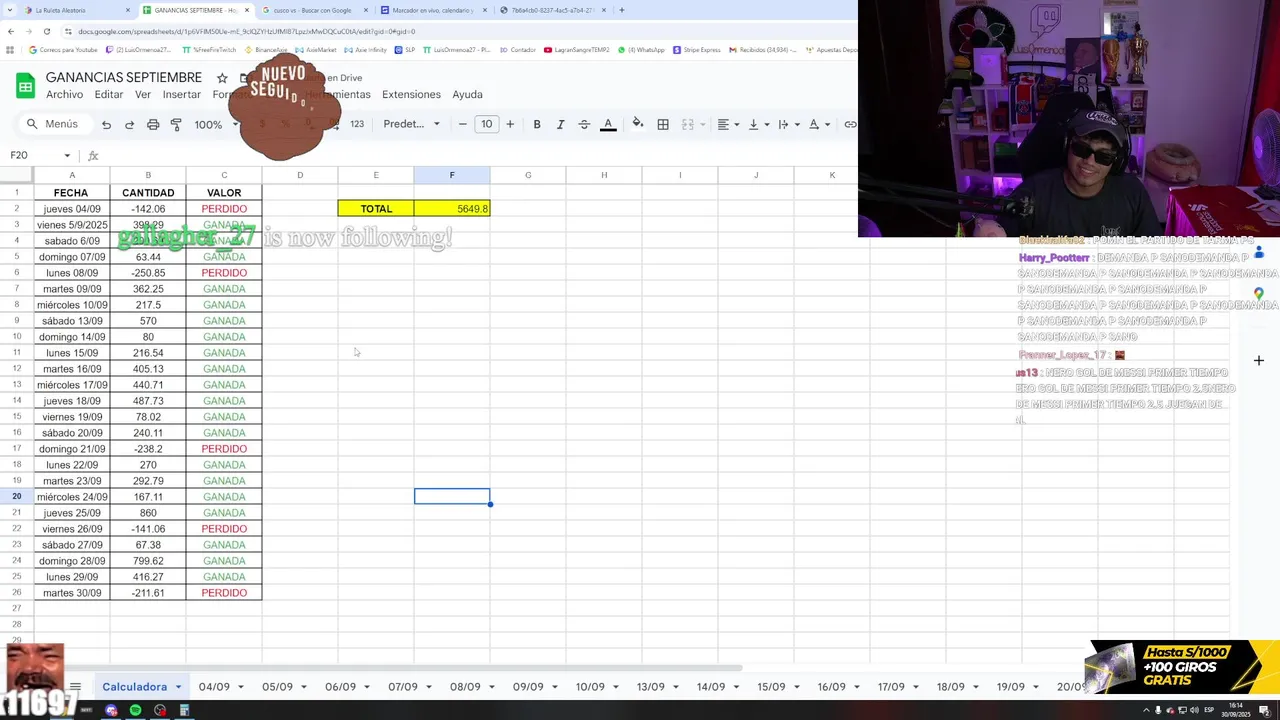The image size is (1280, 720).
Task: Print the spreadsheet with printer icon
Action: pyautogui.click(x=153, y=124)
